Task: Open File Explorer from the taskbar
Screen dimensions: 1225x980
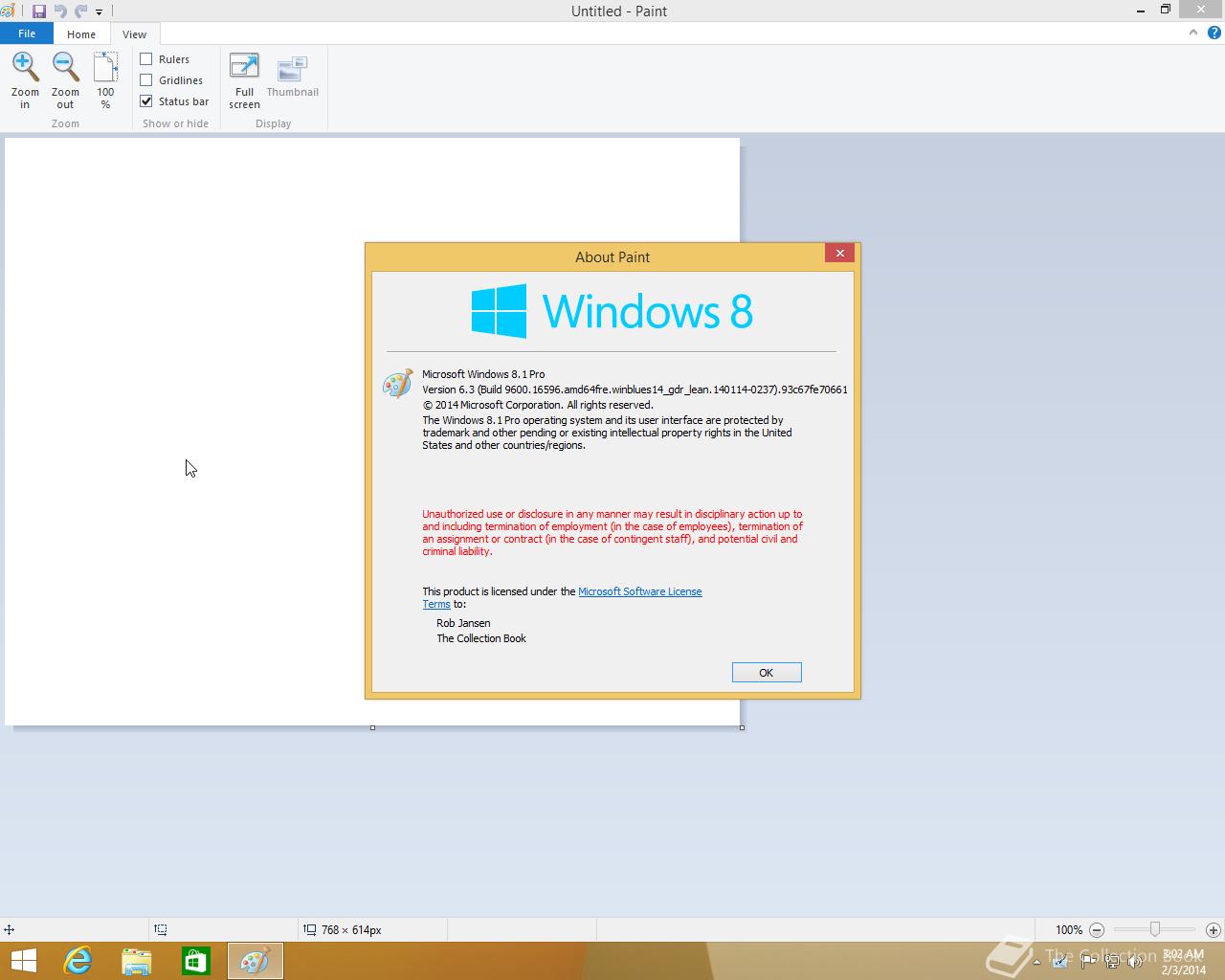Action: pyautogui.click(x=137, y=961)
